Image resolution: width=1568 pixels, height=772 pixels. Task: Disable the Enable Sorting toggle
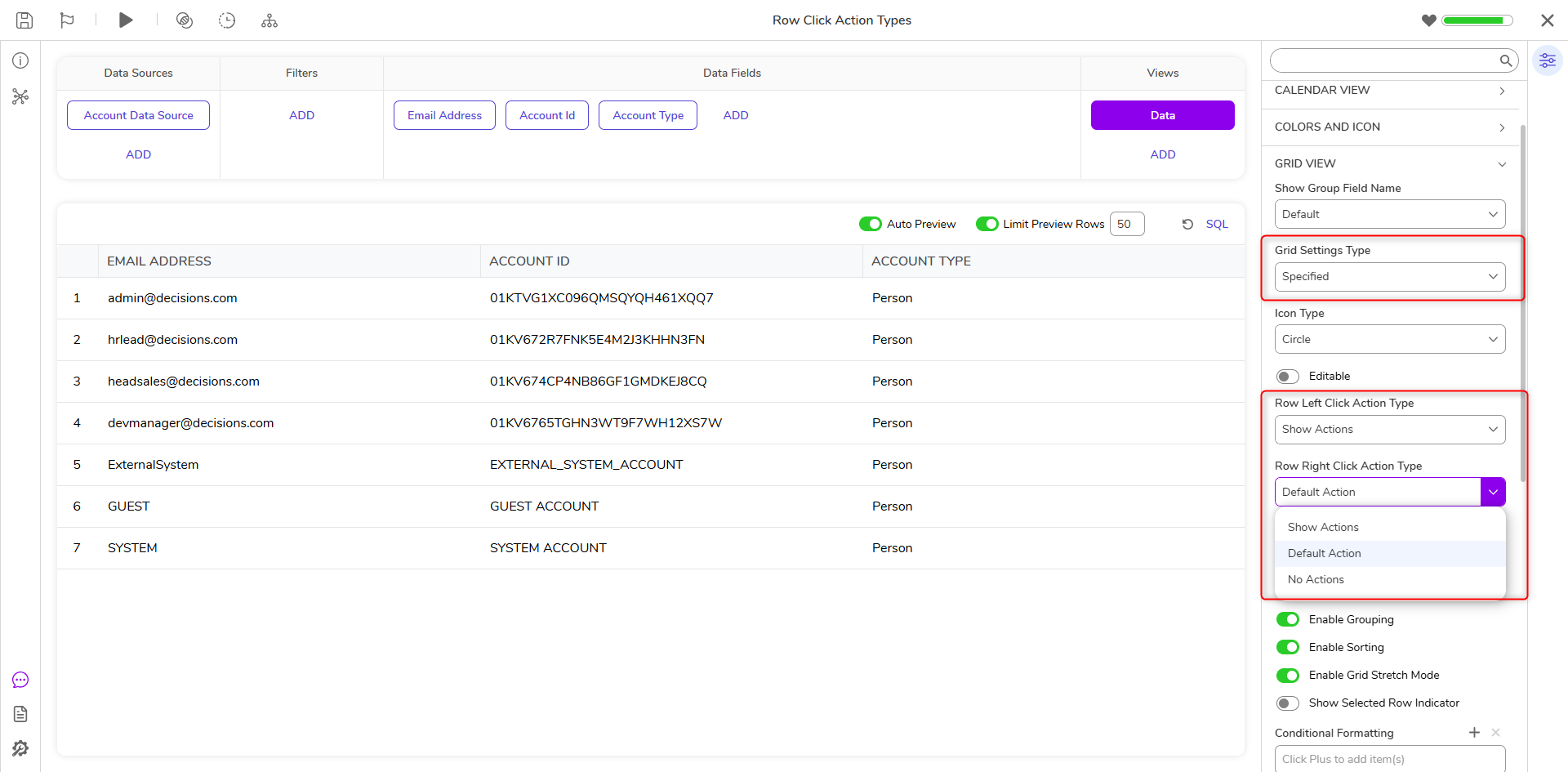click(1288, 647)
